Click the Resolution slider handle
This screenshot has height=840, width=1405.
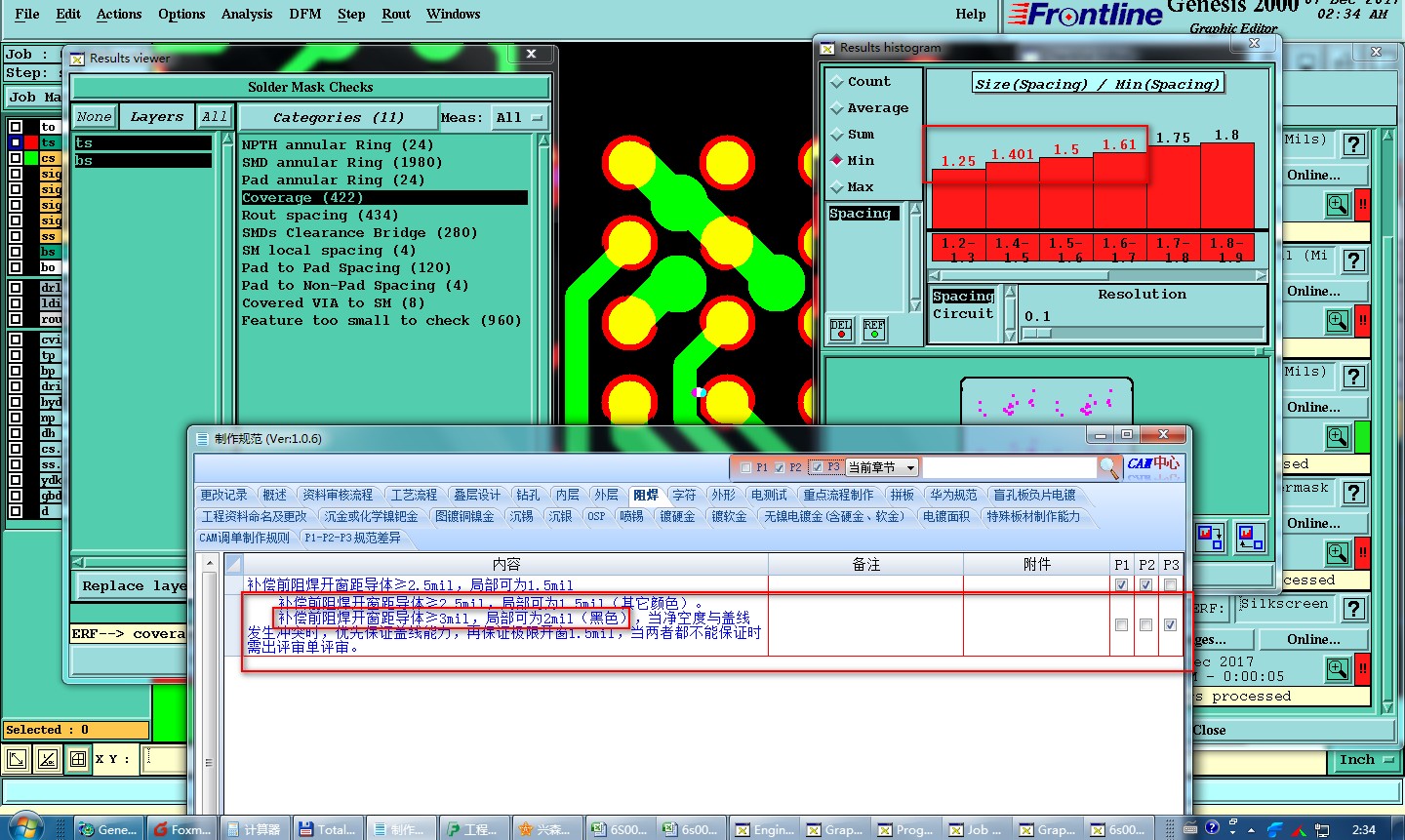[1037, 333]
